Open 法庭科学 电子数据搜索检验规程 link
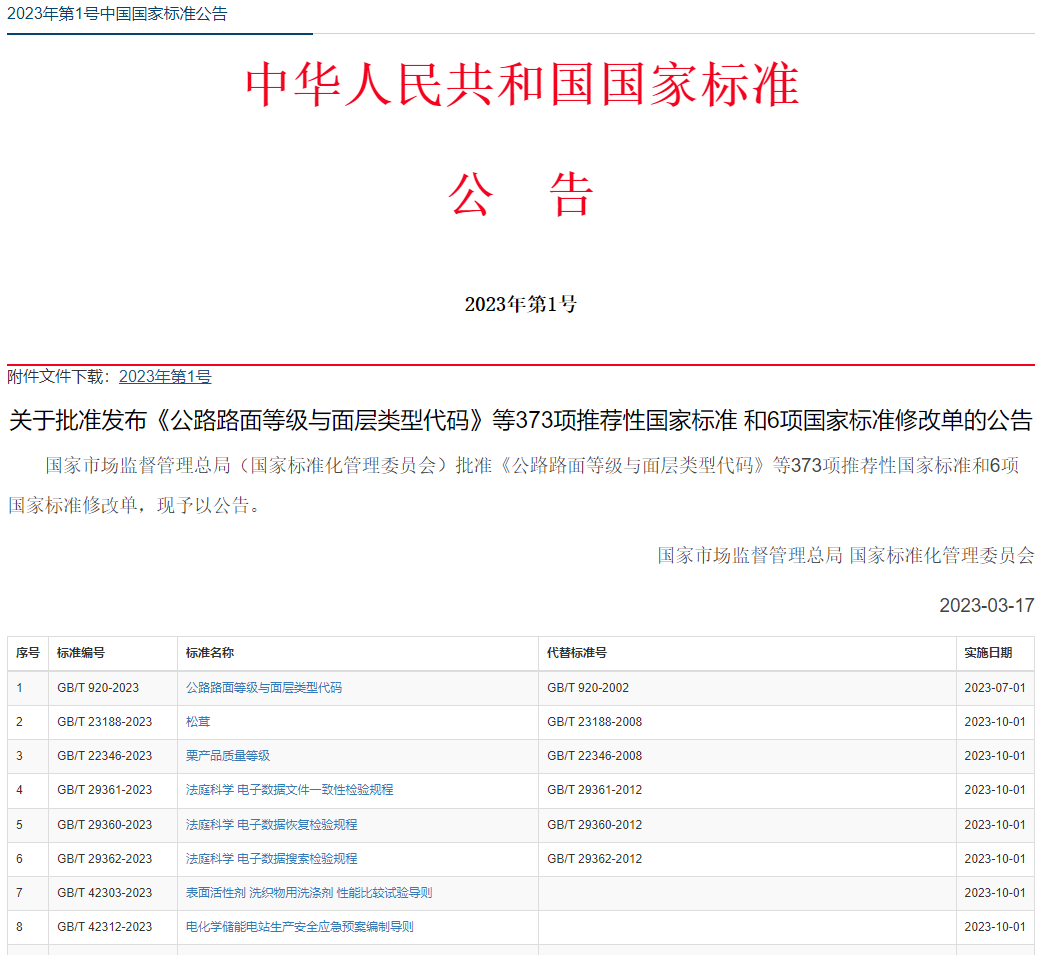Screen dimensions: 1045x955 point(271,859)
